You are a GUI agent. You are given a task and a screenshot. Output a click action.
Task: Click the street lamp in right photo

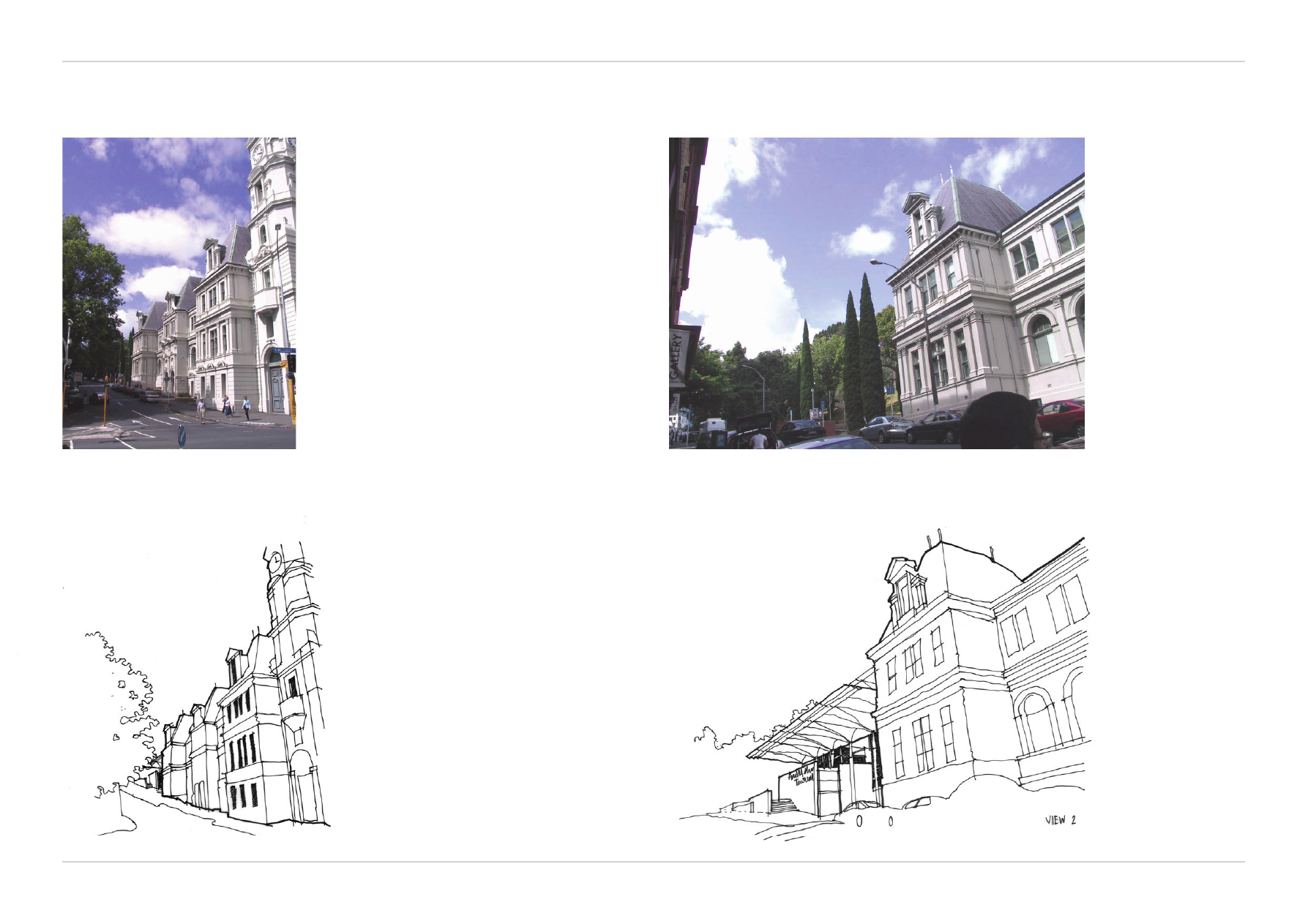(878, 262)
